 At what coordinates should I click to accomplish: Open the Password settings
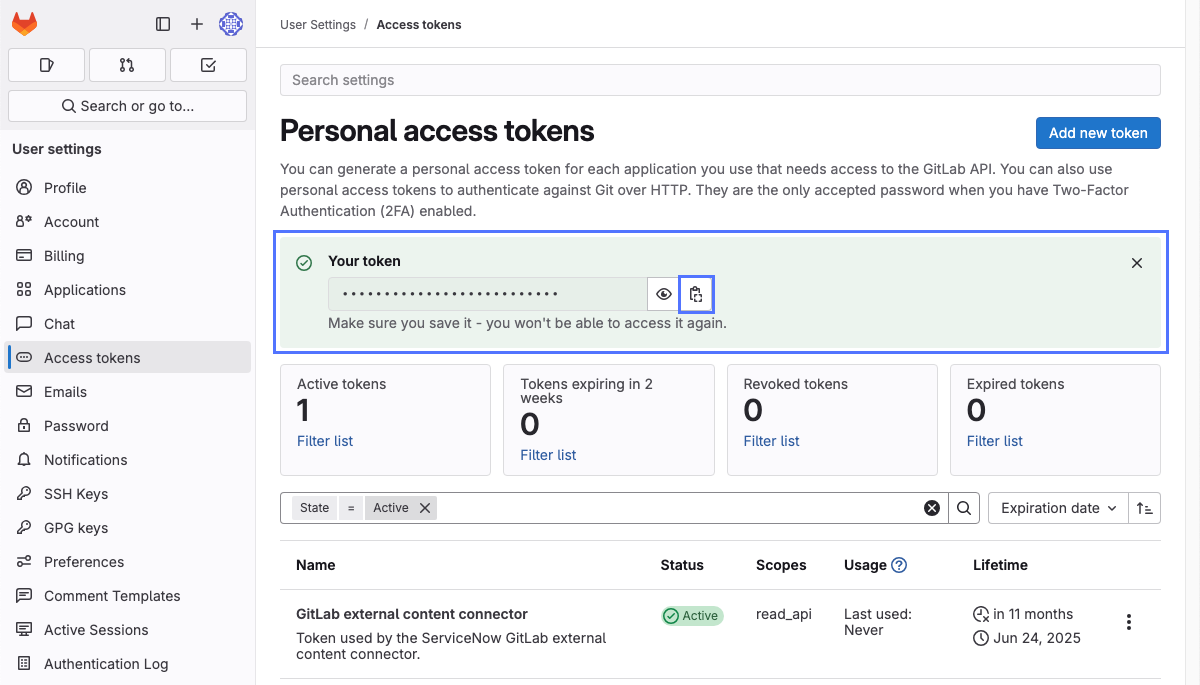point(128,426)
